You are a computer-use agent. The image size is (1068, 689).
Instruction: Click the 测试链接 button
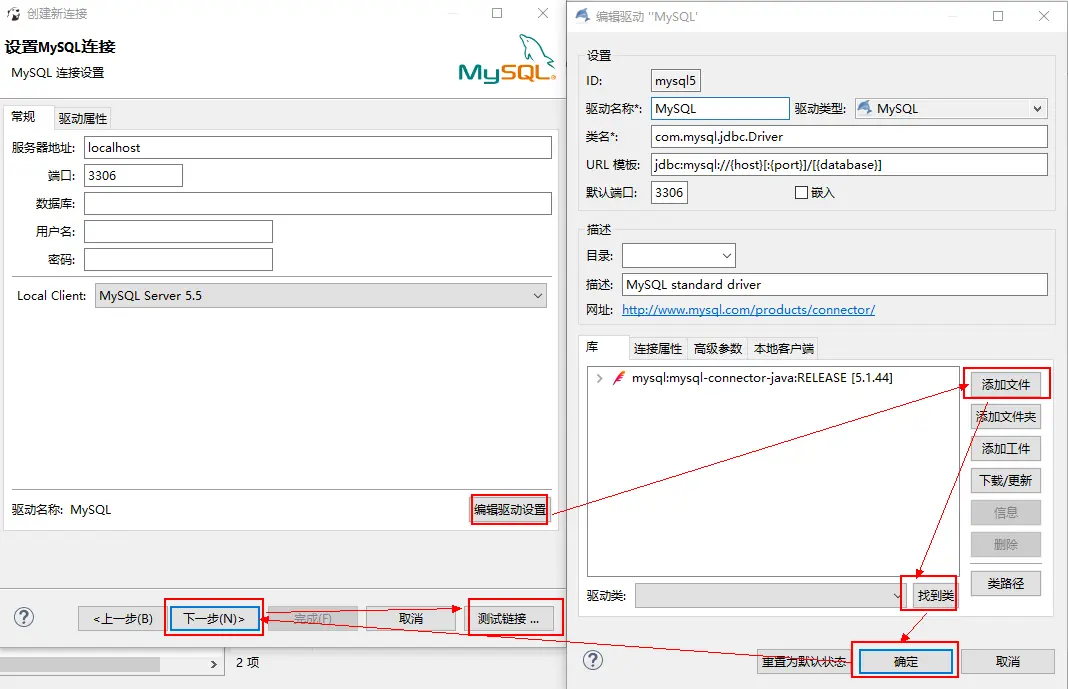pos(509,618)
